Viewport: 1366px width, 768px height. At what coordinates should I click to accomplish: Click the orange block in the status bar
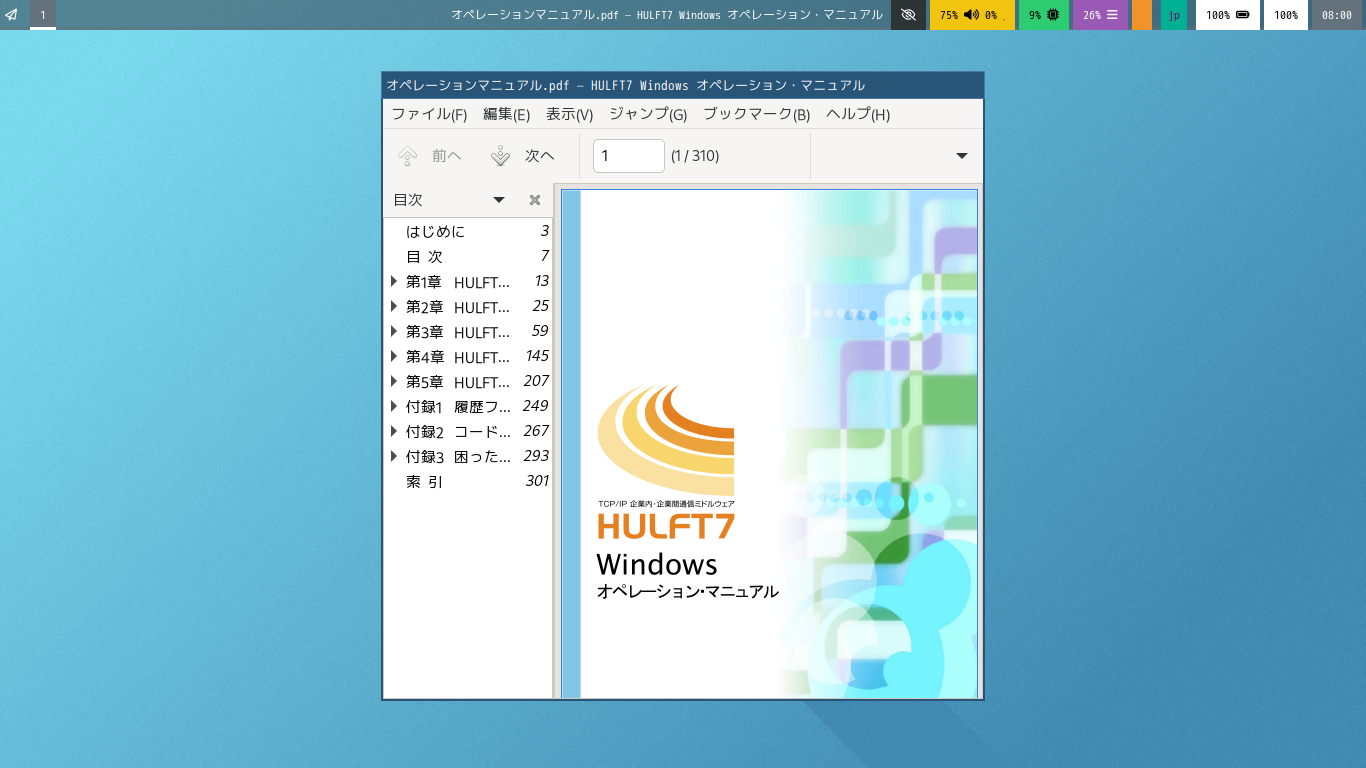[1142, 15]
